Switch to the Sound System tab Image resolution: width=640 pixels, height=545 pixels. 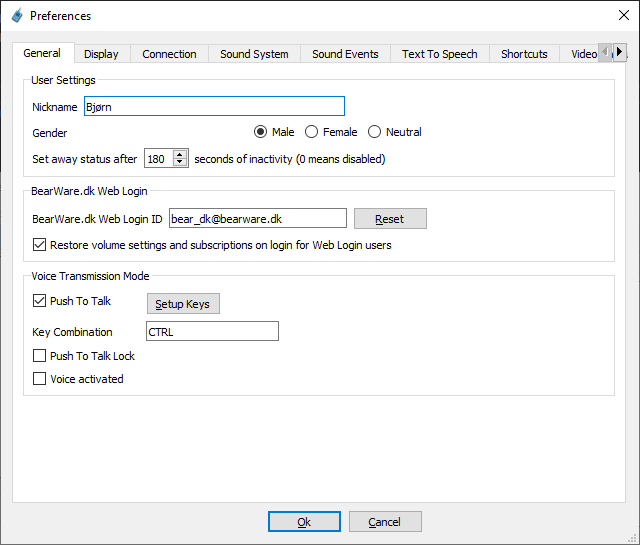tap(254, 54)
